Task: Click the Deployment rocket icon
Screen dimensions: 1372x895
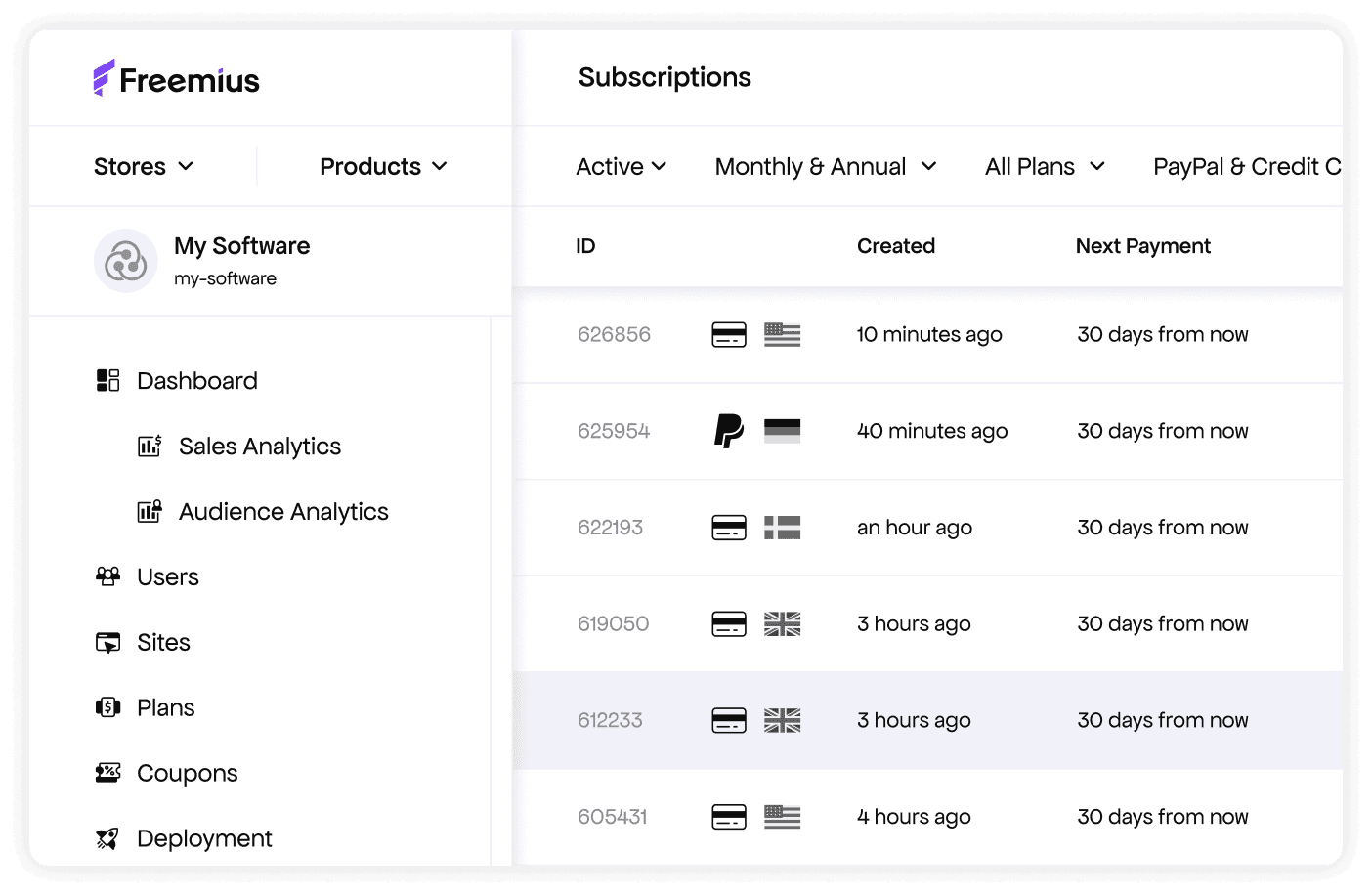Action: coord(107,838)
